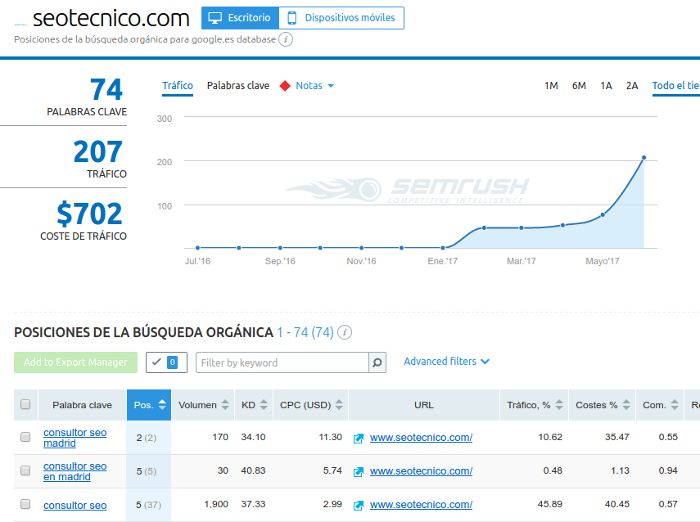The height and width of the screenshot is (522, 700).
Task: Open external link icon for consultor seo madrid
Action: [358, 438]
